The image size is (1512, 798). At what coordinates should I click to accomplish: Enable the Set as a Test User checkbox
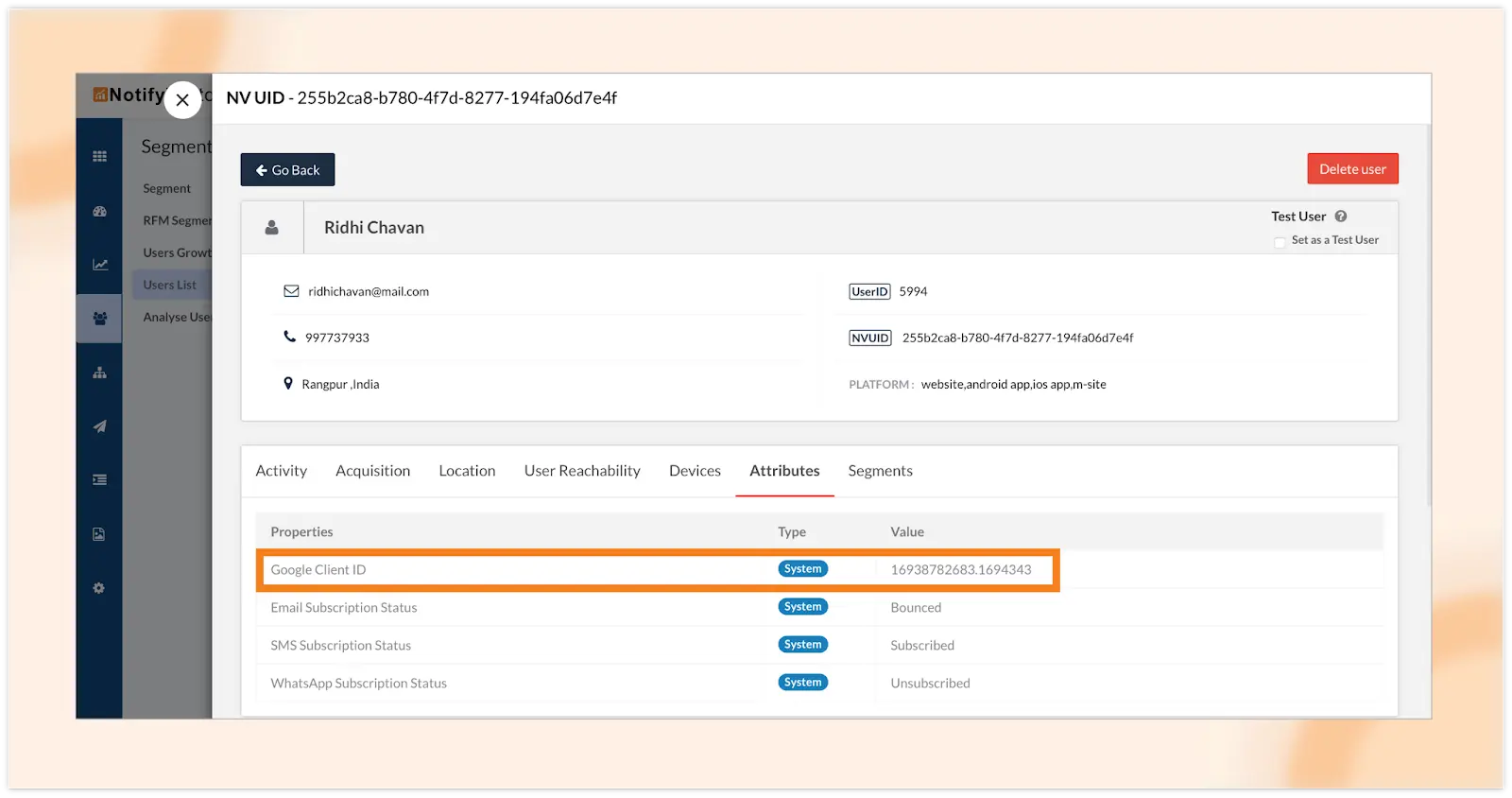(x=1280, y=241)
